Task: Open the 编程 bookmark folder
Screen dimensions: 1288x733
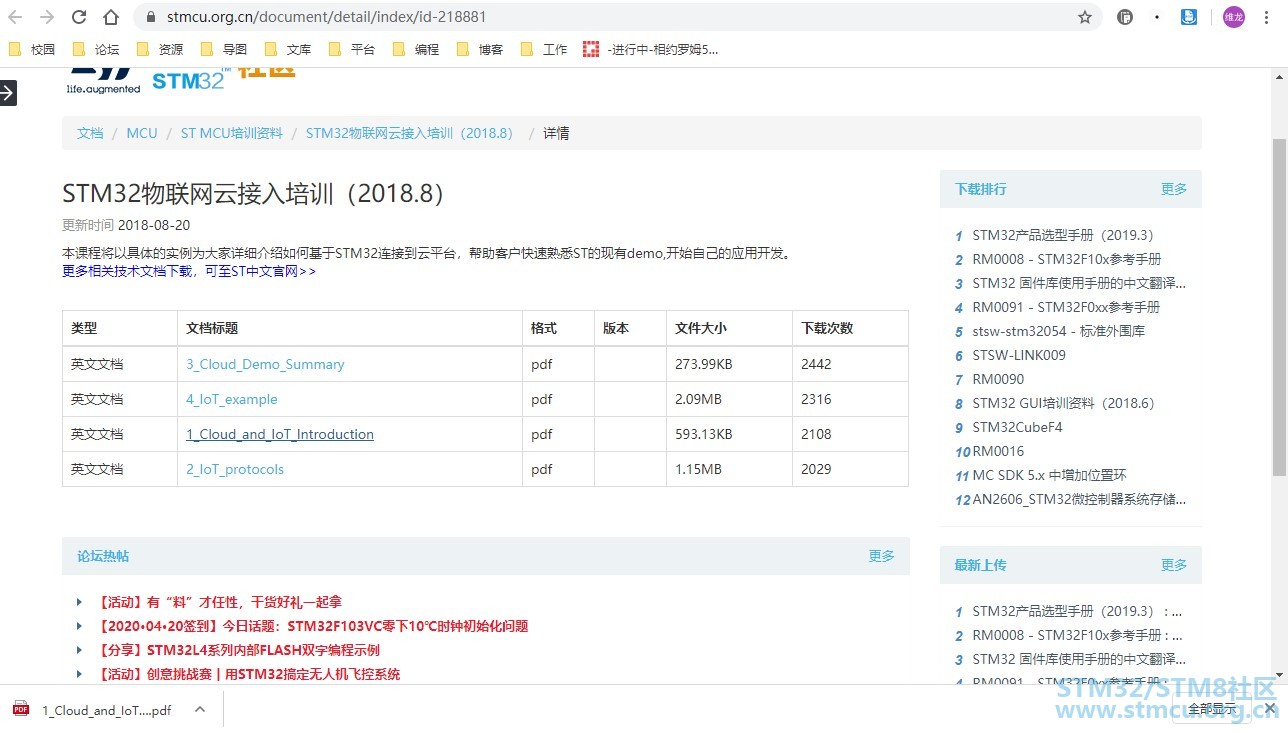Action: (416, 49)
